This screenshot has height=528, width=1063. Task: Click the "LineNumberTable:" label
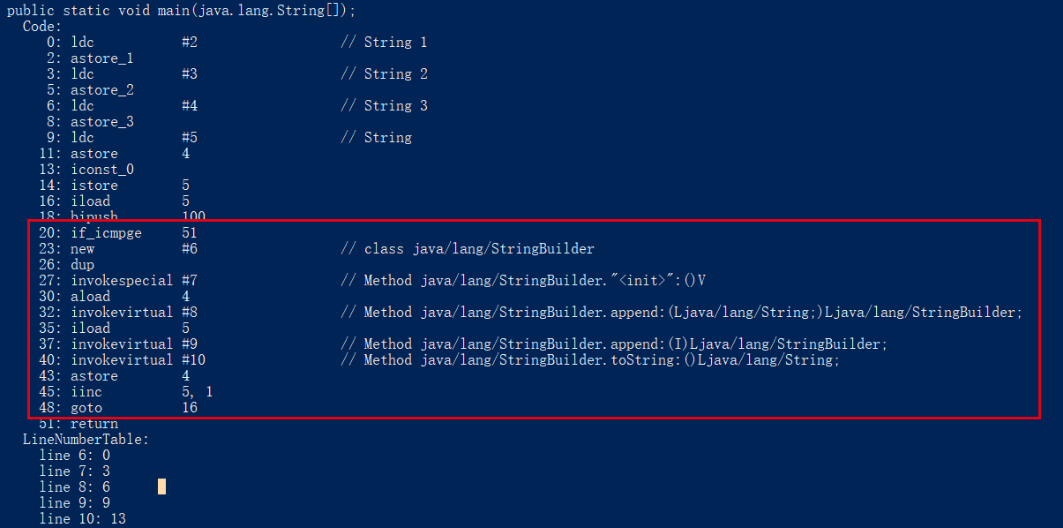pyautogui.click(x=85, y=439)
